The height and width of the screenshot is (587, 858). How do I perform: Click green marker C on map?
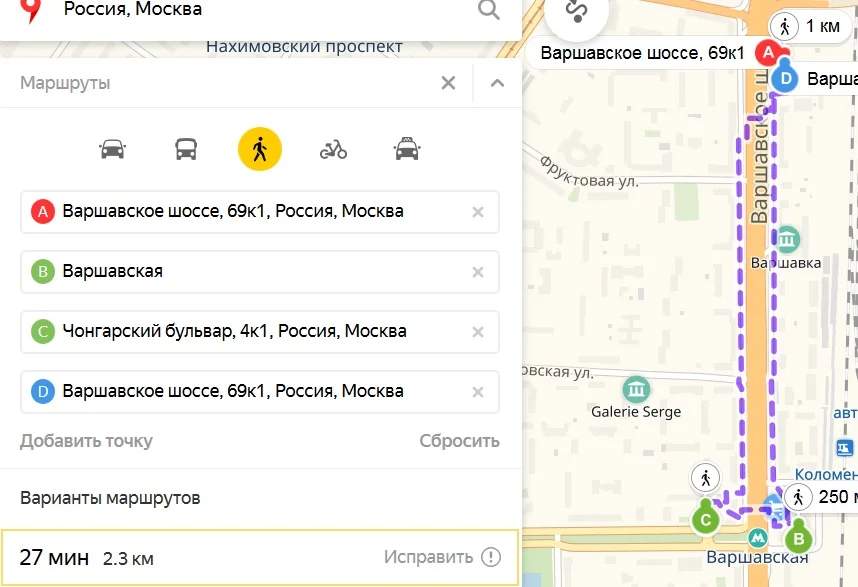click(705, 519)
